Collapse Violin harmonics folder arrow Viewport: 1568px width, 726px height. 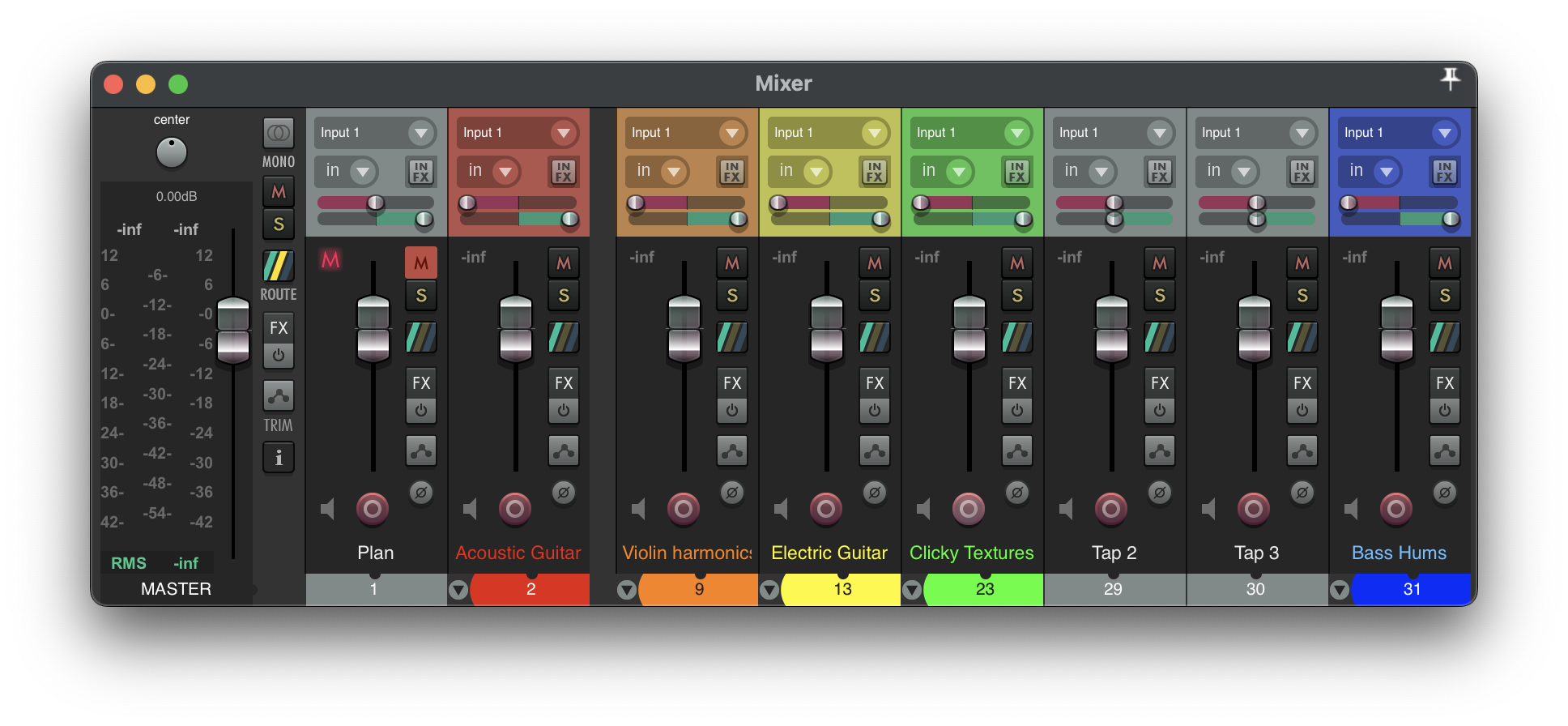coord(627,590)
